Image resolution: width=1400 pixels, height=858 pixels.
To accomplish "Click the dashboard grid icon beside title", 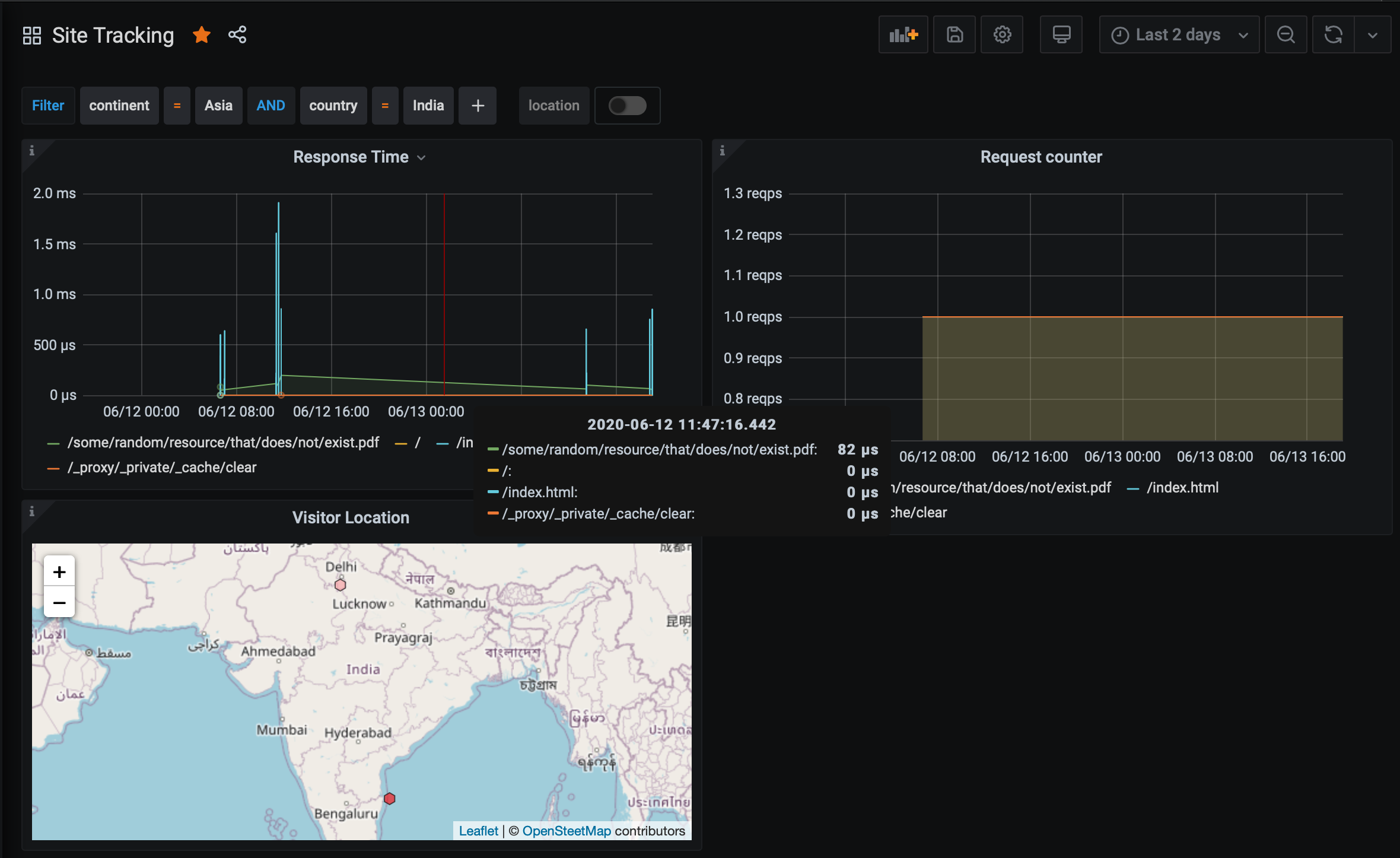I will pos(32,36).
